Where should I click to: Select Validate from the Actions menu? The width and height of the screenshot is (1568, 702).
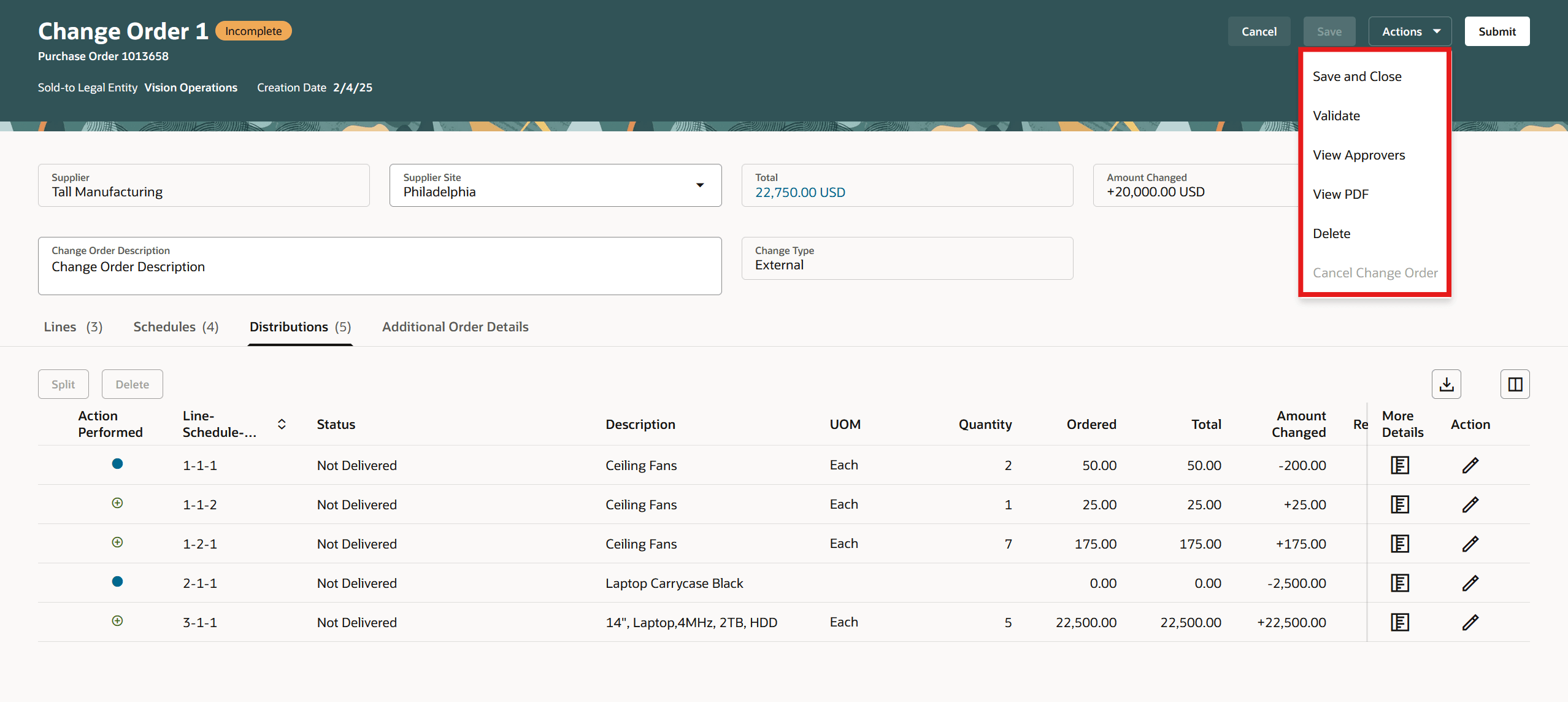[x=1336, y=116]
